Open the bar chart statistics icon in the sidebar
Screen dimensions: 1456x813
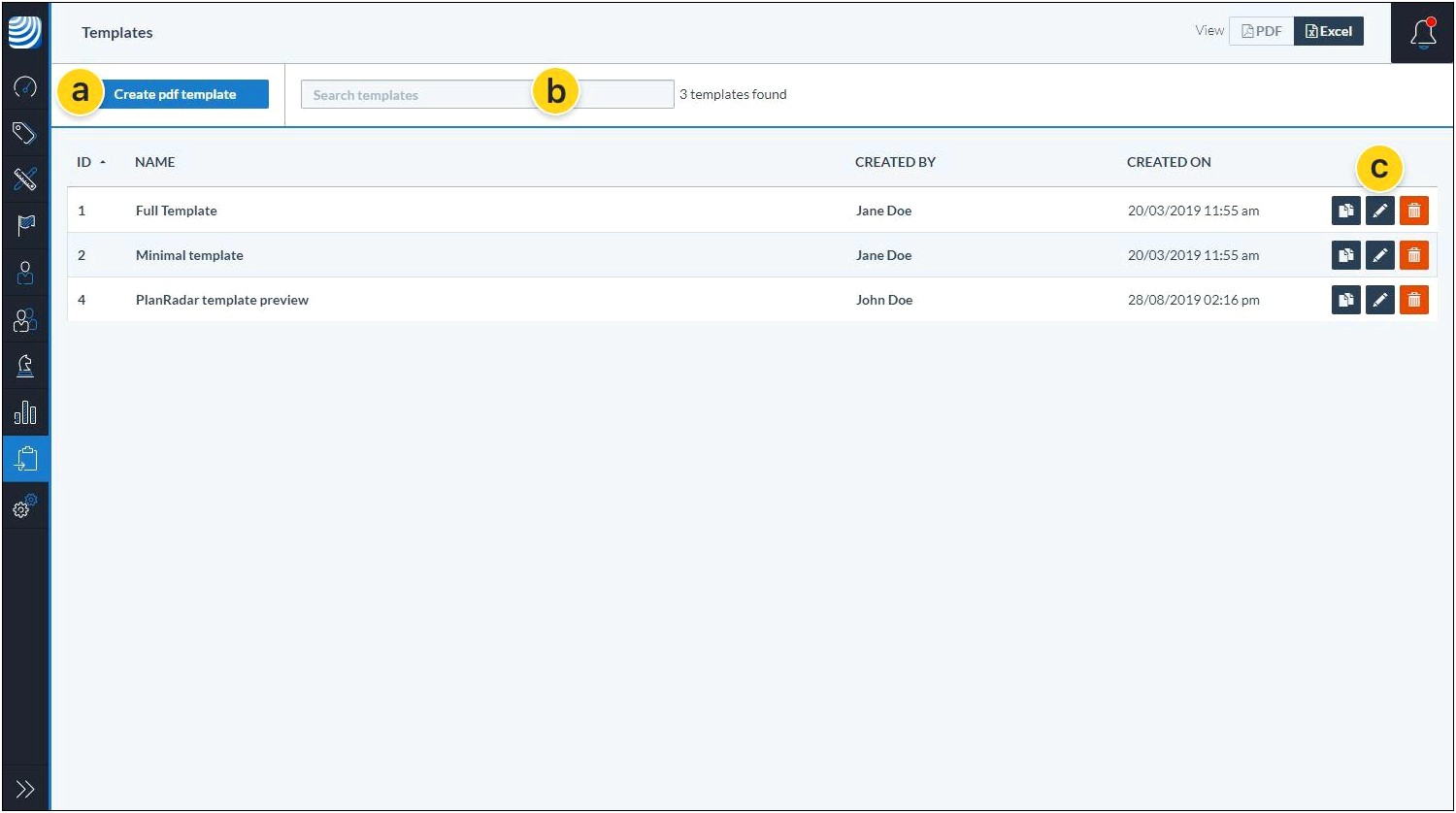click(25, 412)
